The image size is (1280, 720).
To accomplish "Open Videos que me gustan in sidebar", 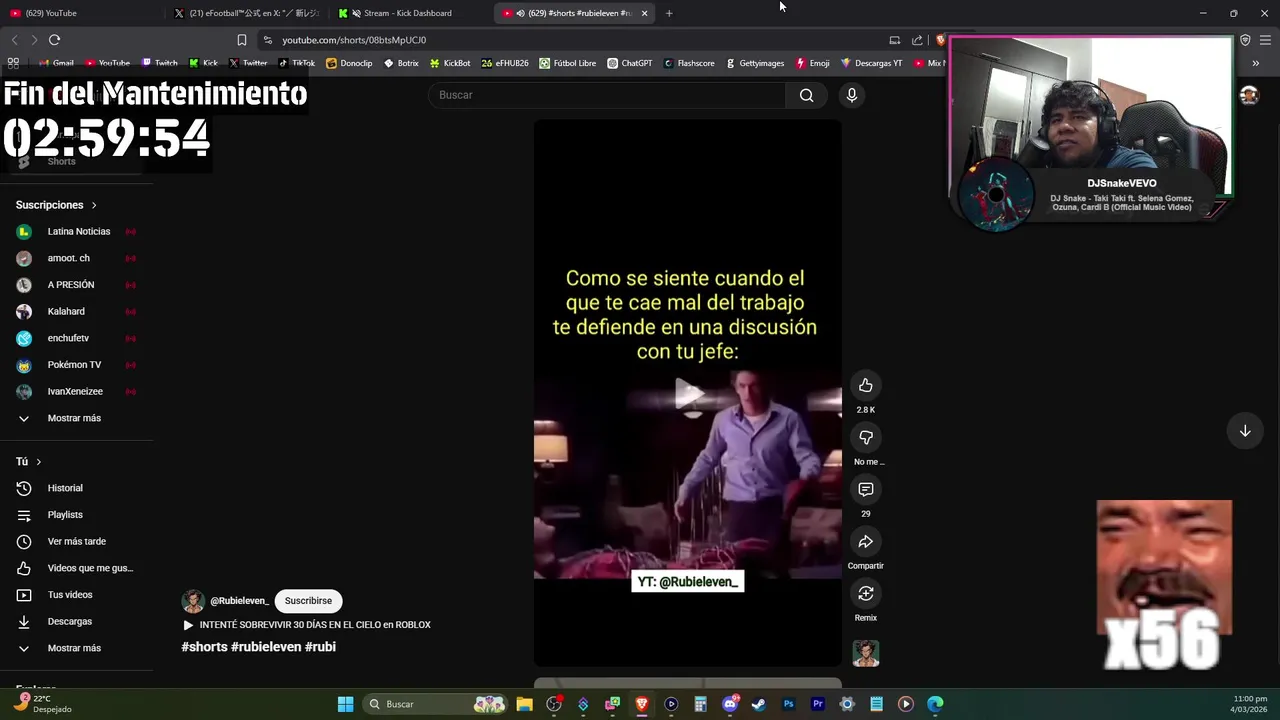I will click(x=76, y=568).
